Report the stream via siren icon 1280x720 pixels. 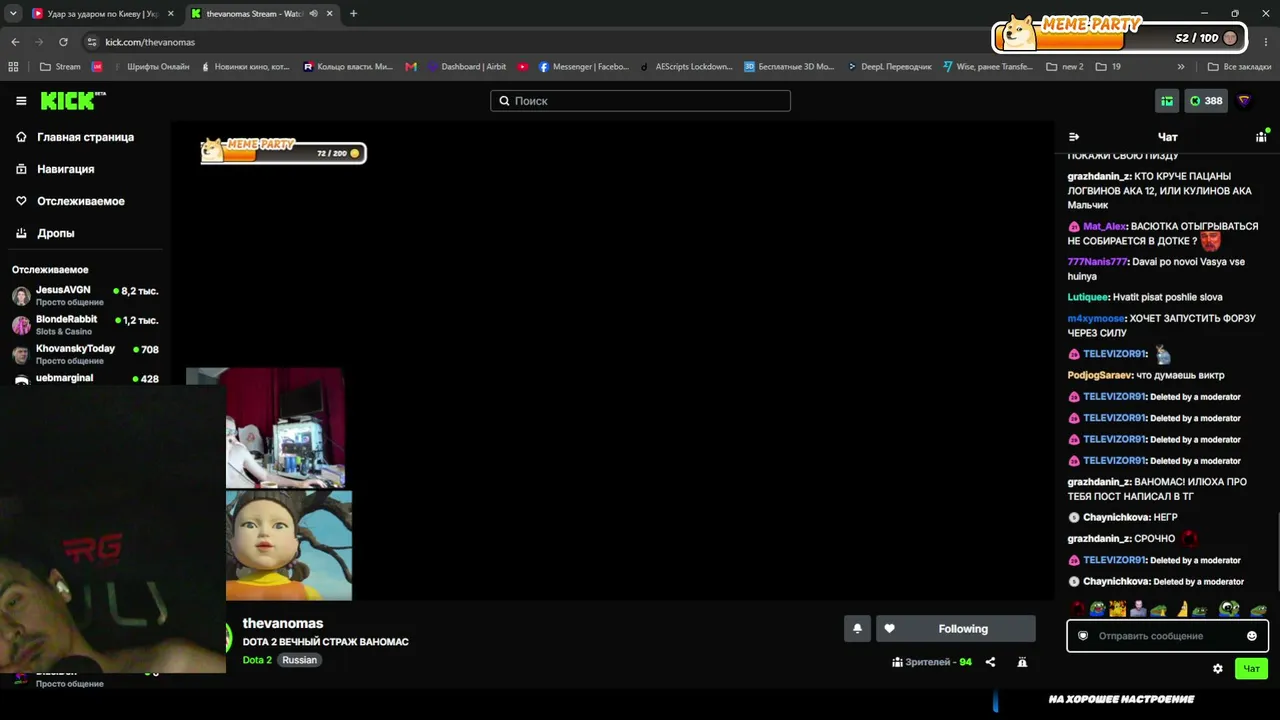click(x=1022, y=662)
